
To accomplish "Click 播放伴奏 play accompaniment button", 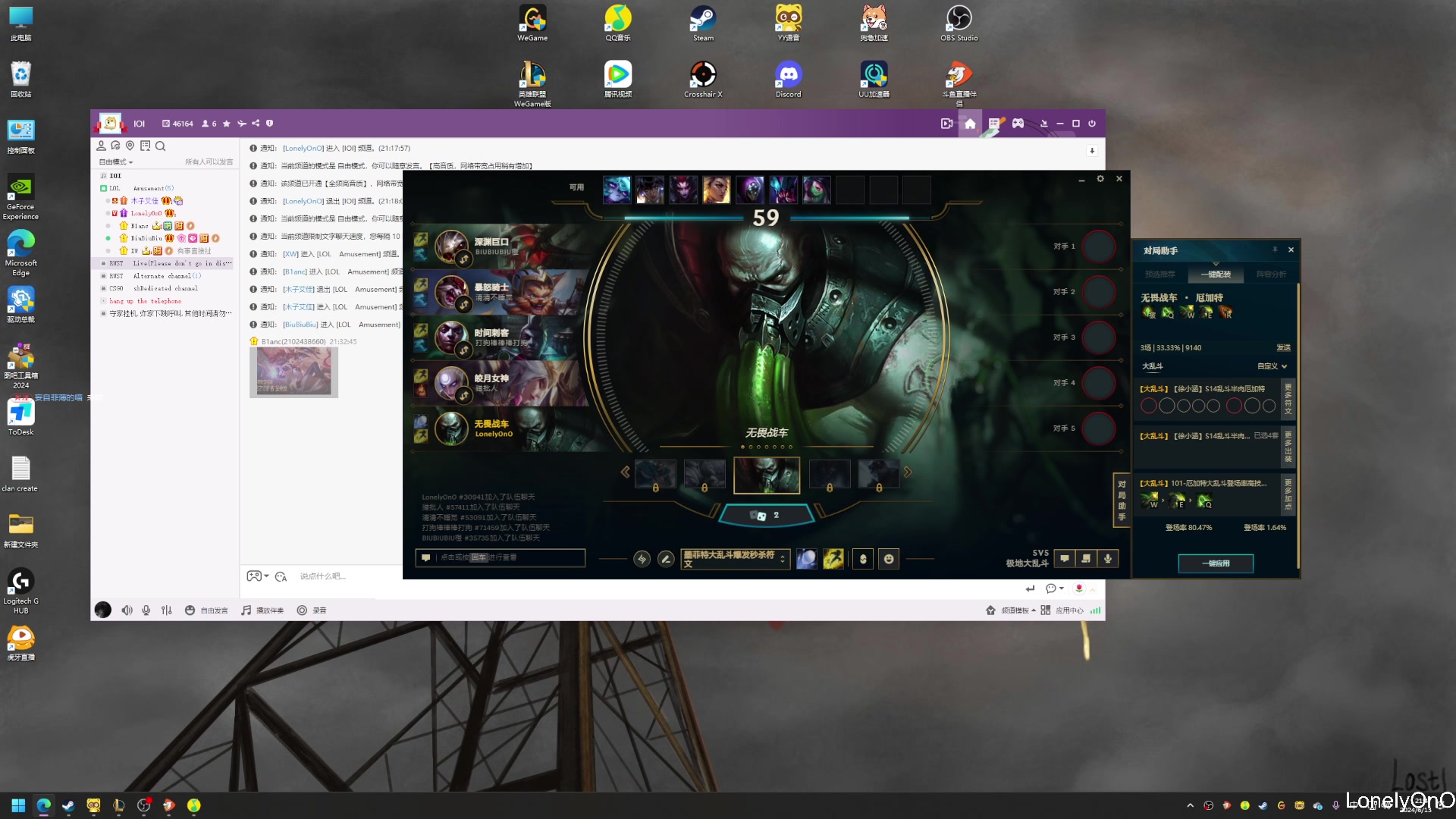I will click(x=262, y=610).
